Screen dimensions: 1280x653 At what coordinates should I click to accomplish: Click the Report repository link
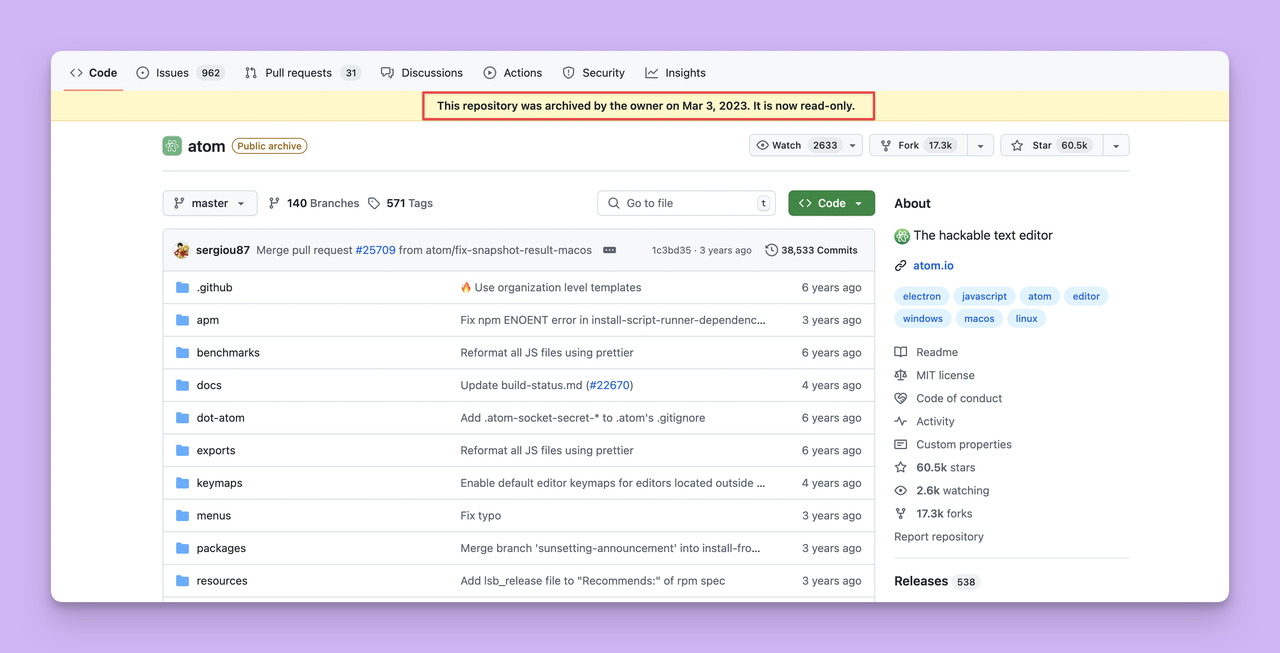coord(939,537)
